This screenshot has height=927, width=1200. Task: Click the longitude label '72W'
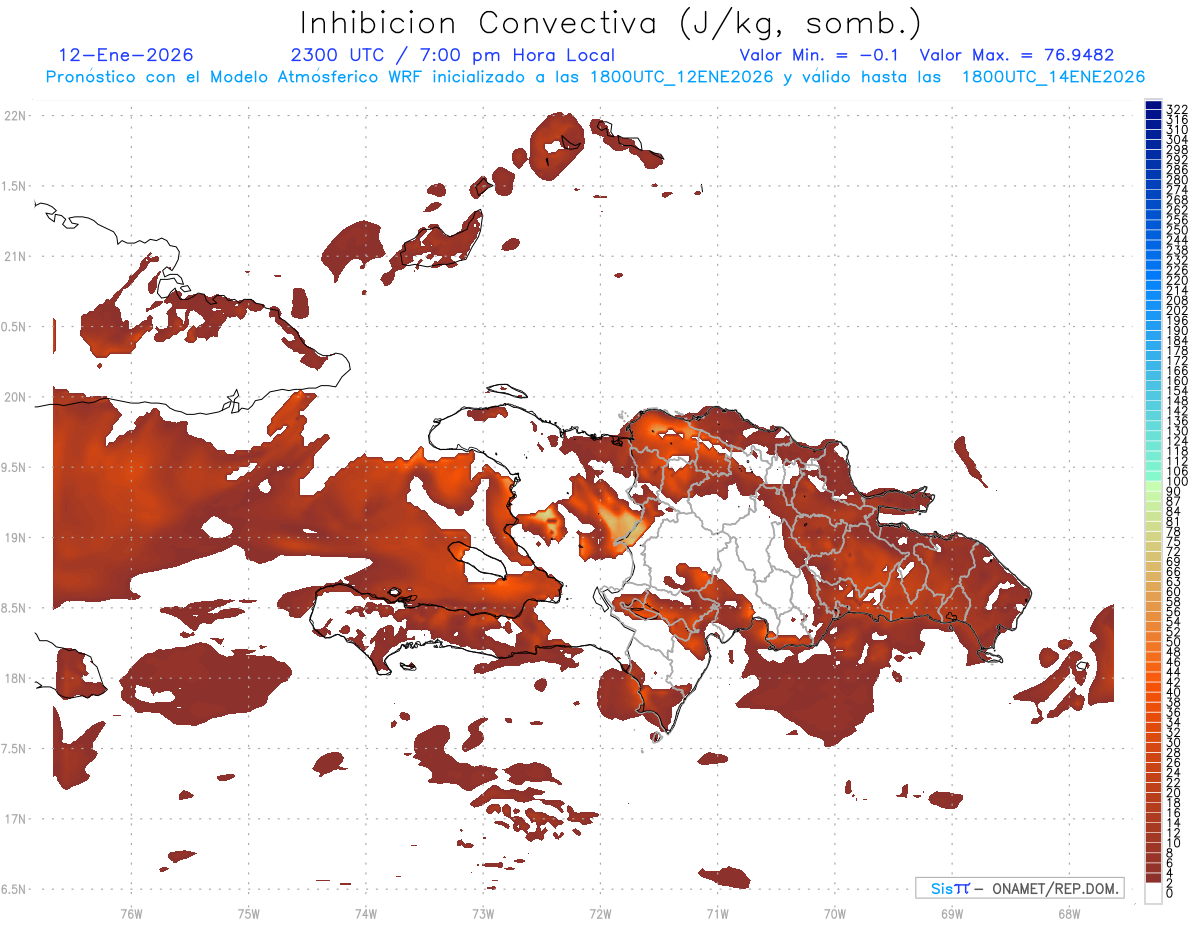600,913
